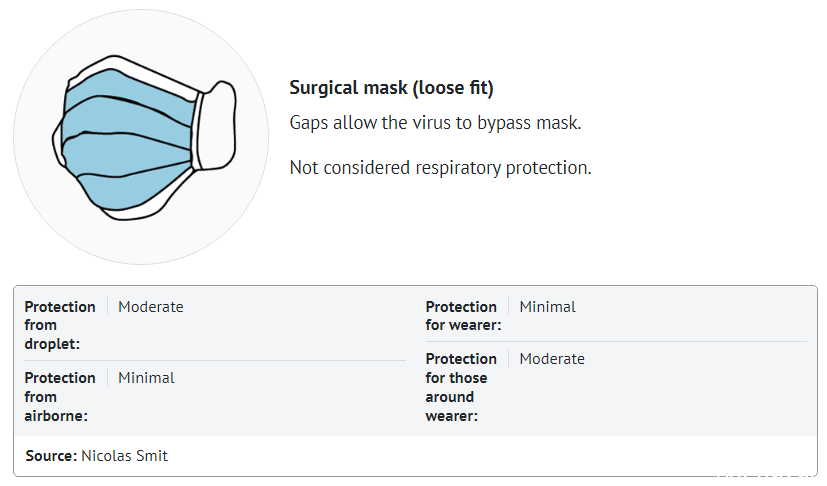
Task: Click 'Protection for those around wearer' label
Action: click(x=461, y=387)
